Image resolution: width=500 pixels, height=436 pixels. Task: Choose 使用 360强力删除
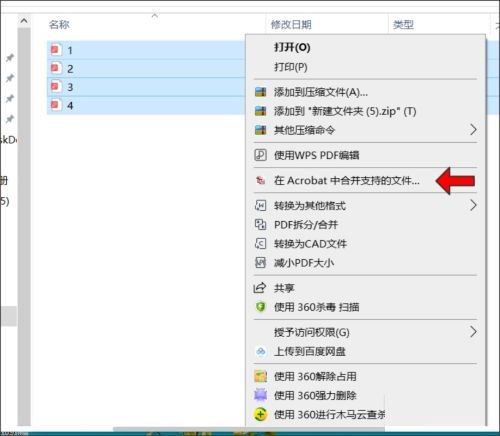[x=366, y=395]
